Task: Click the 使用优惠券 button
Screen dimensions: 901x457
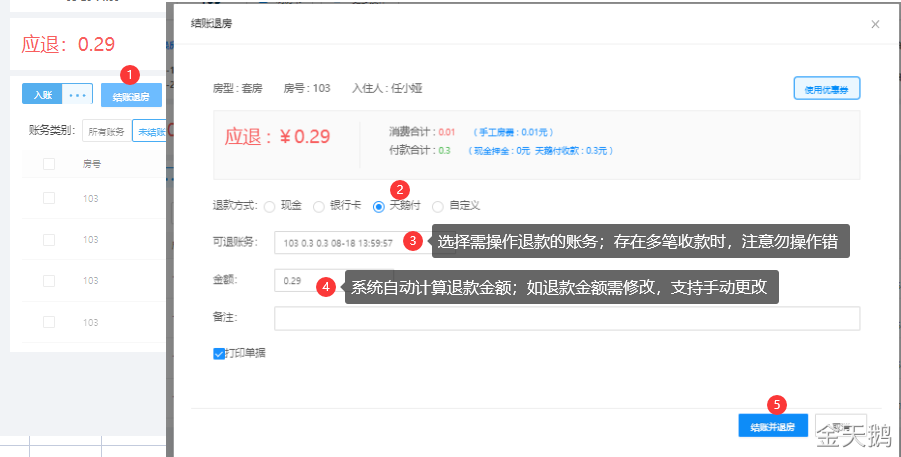Action: click(x=826, y=89)
